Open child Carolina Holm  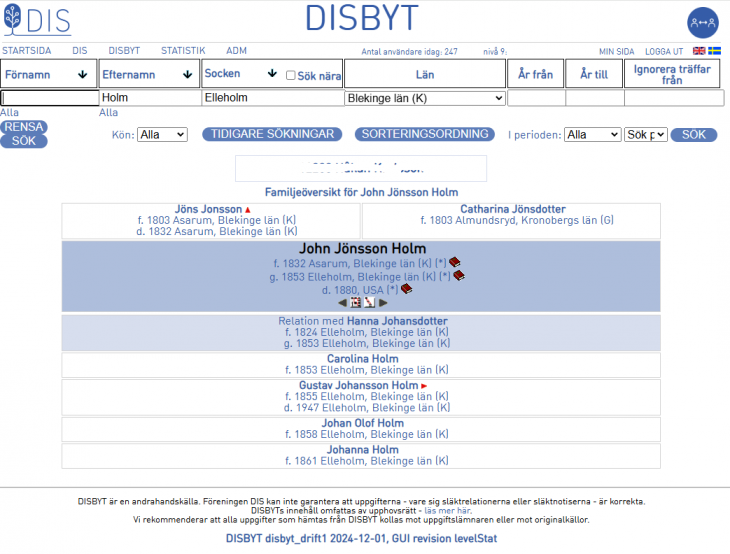click(363, 359)
